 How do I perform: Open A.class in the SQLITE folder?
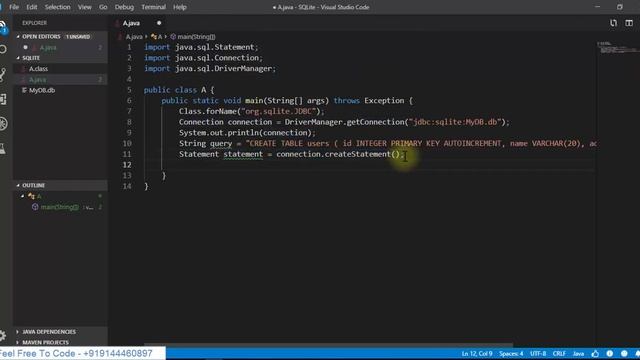38,69
